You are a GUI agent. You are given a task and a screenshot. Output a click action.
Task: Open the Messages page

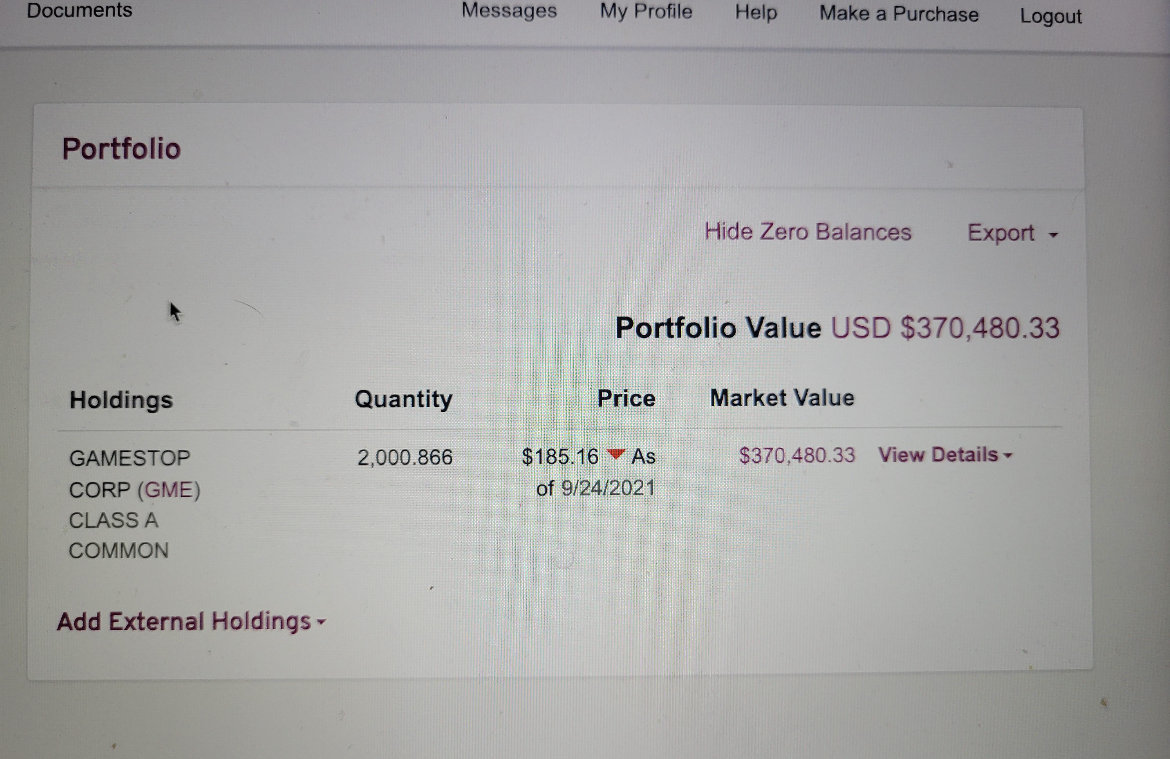coord(509,11)
